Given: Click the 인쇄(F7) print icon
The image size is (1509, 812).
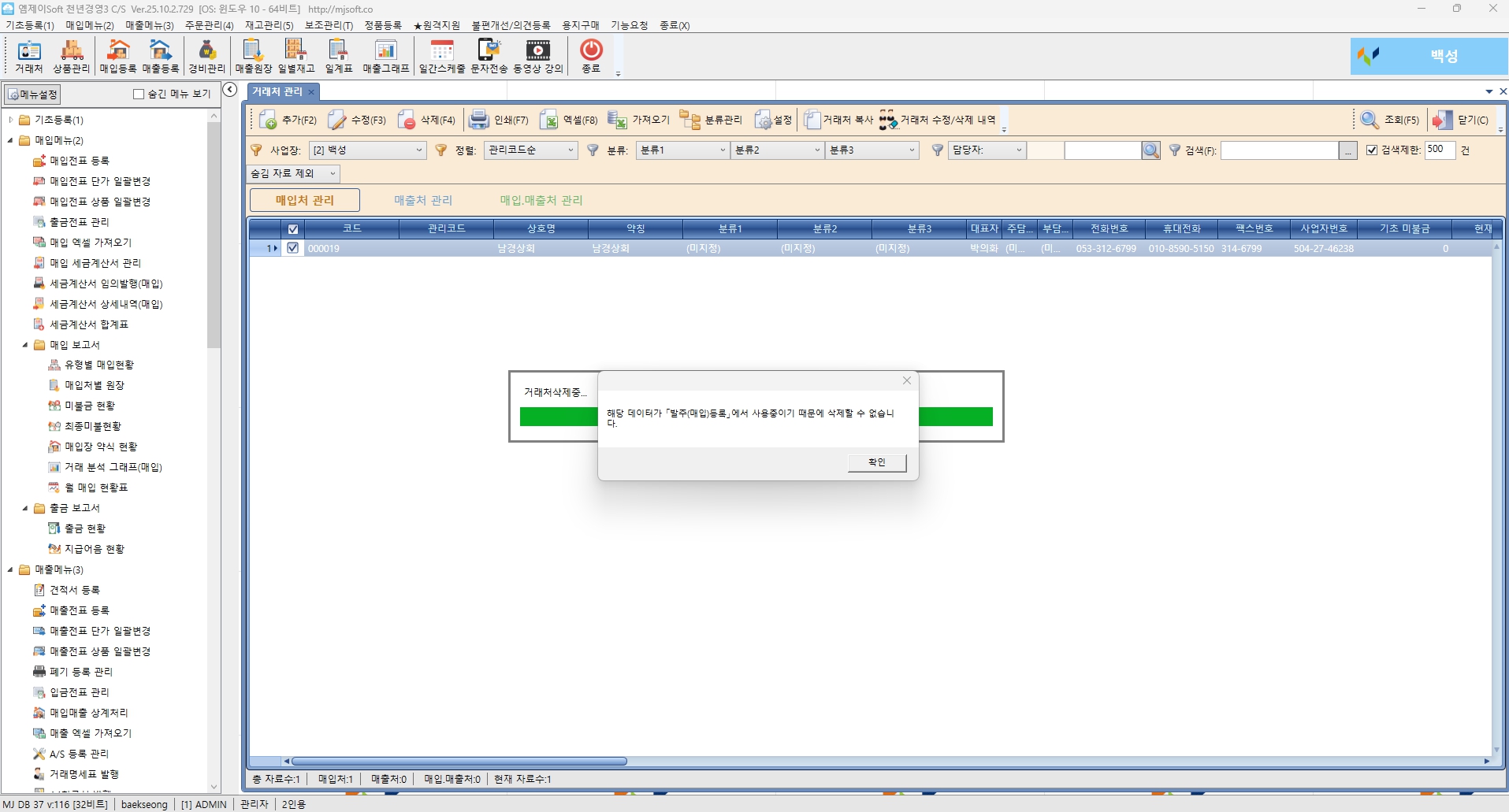Looking at the screenshot, I should [x=479, y=120].
